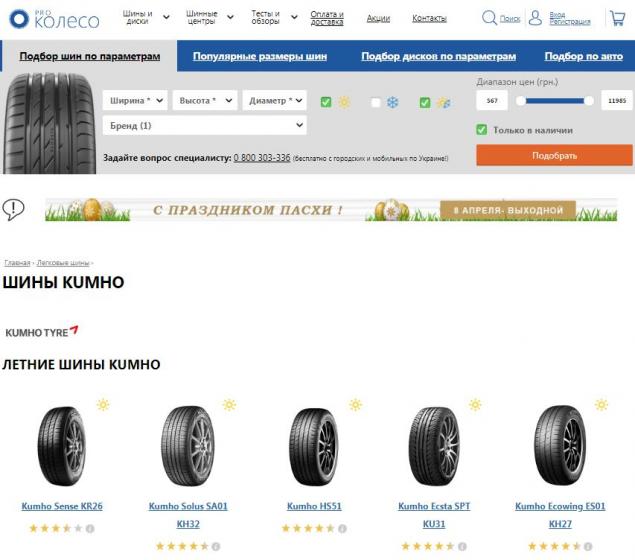Open the Диаметр dropdown
The image size is (635, 560).
click(275, 100)
